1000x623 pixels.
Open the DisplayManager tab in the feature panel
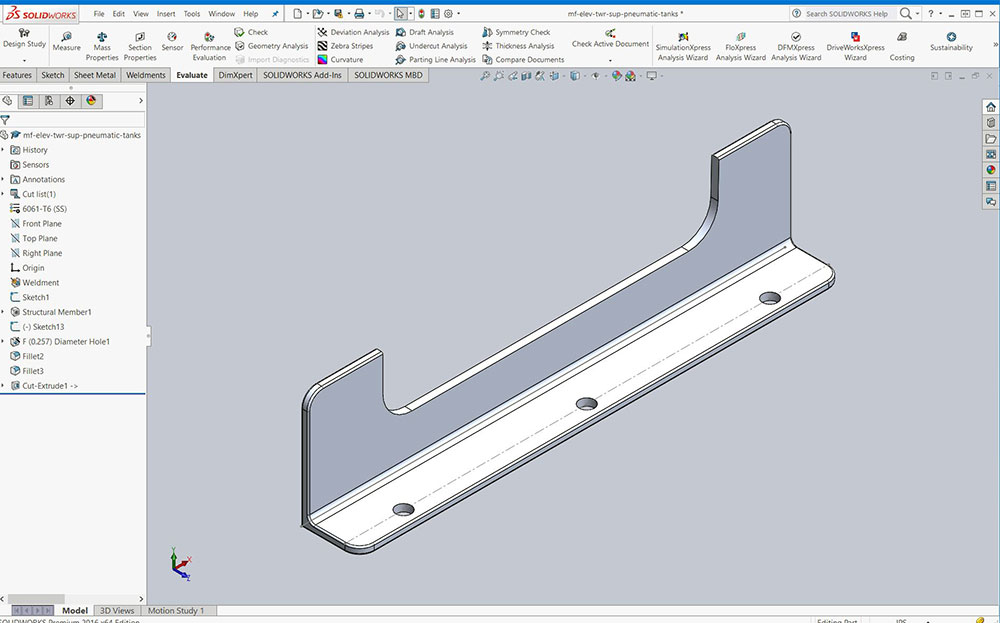click(91, 101)
